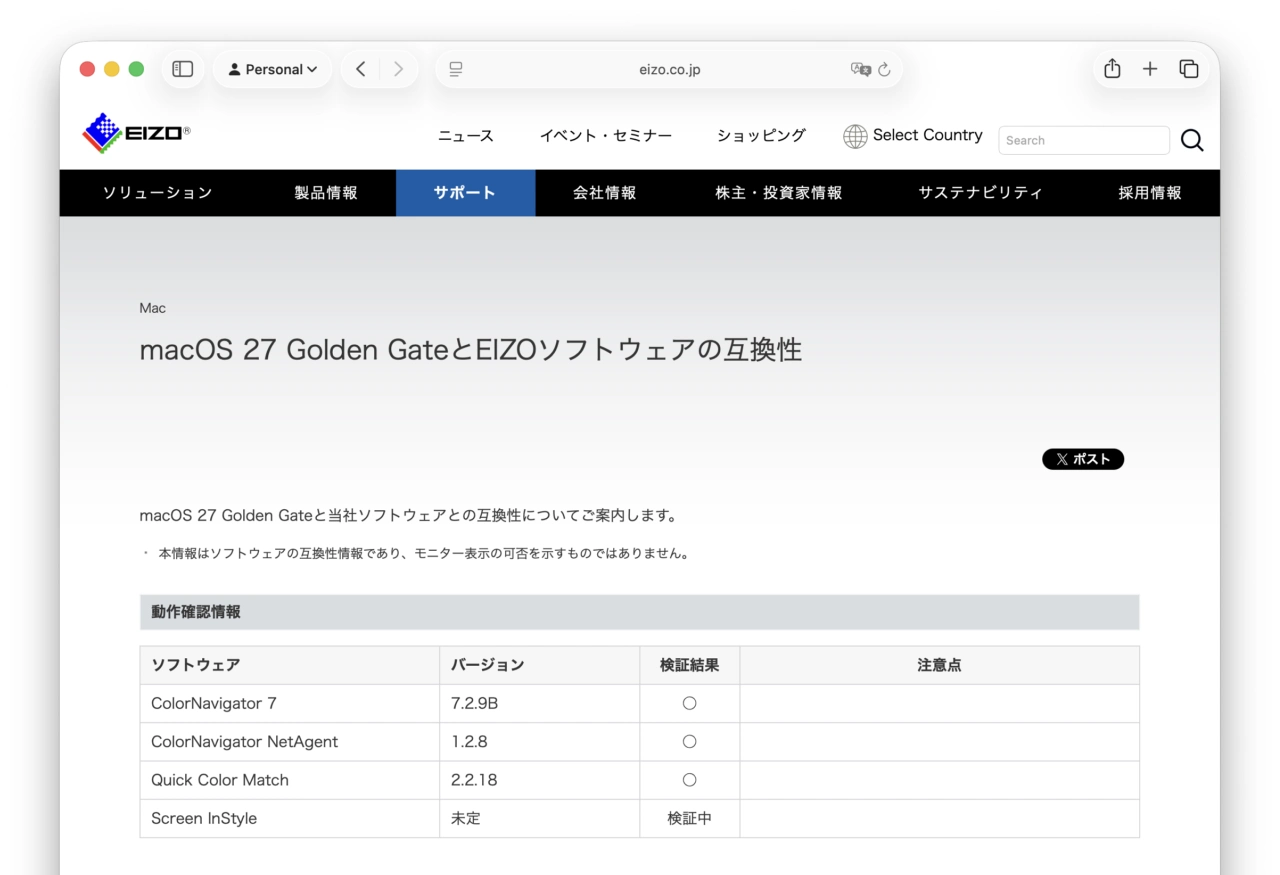Click the magnifying glass search icon
The height and width of the screenshot is (875, 1280).
click(1192, 141)
